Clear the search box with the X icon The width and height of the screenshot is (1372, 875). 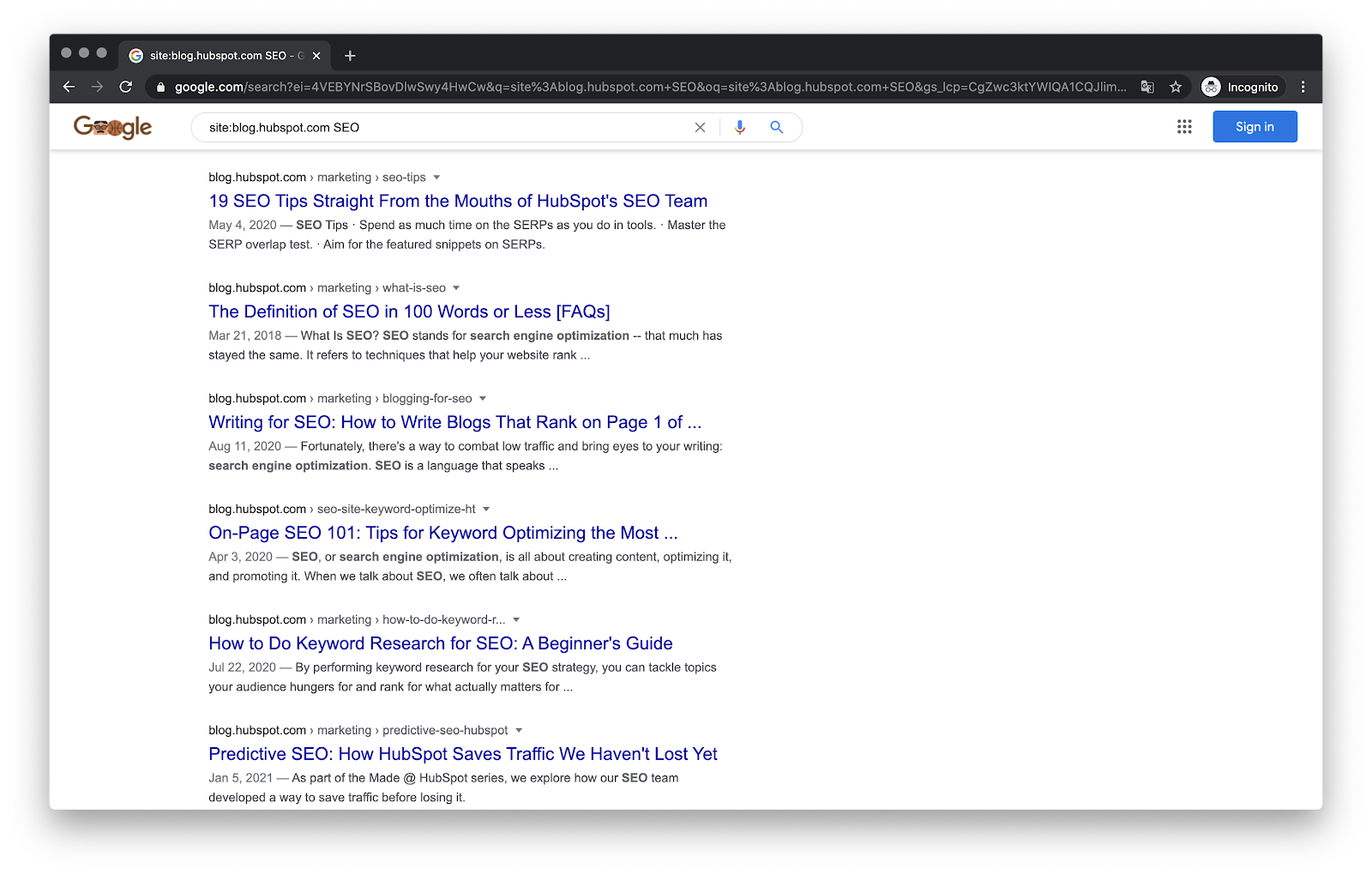pos(700,127)
